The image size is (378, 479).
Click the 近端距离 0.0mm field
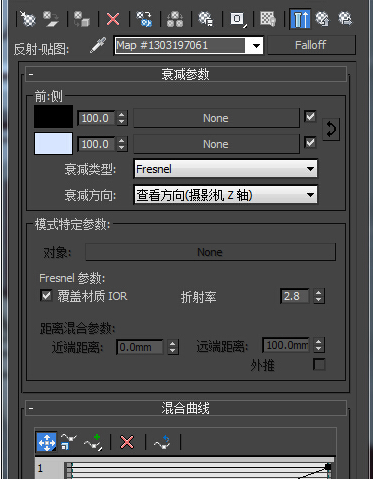click(140, 347)
